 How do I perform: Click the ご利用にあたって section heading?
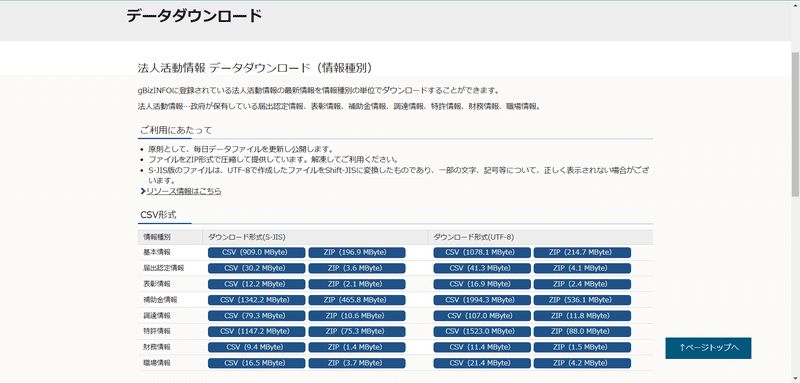(x=176, y=130)
